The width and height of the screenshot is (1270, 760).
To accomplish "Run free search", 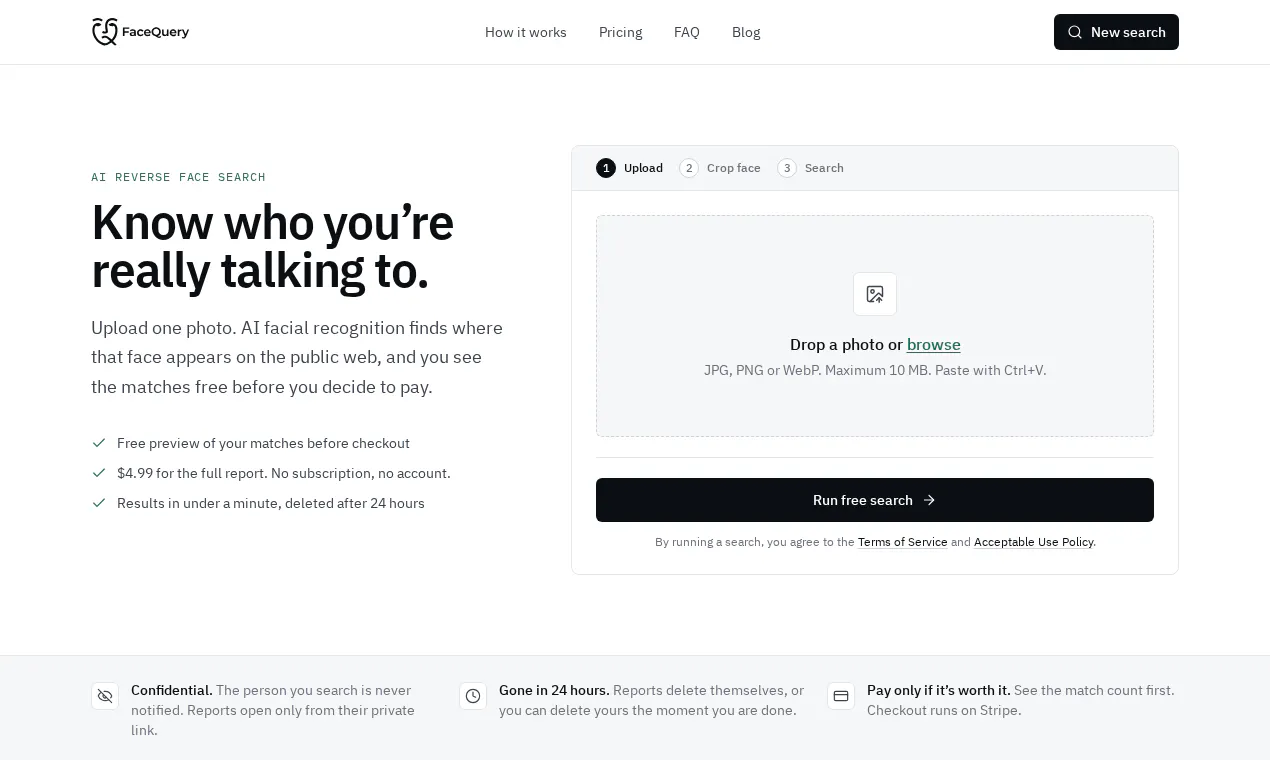I will [875, 500].
